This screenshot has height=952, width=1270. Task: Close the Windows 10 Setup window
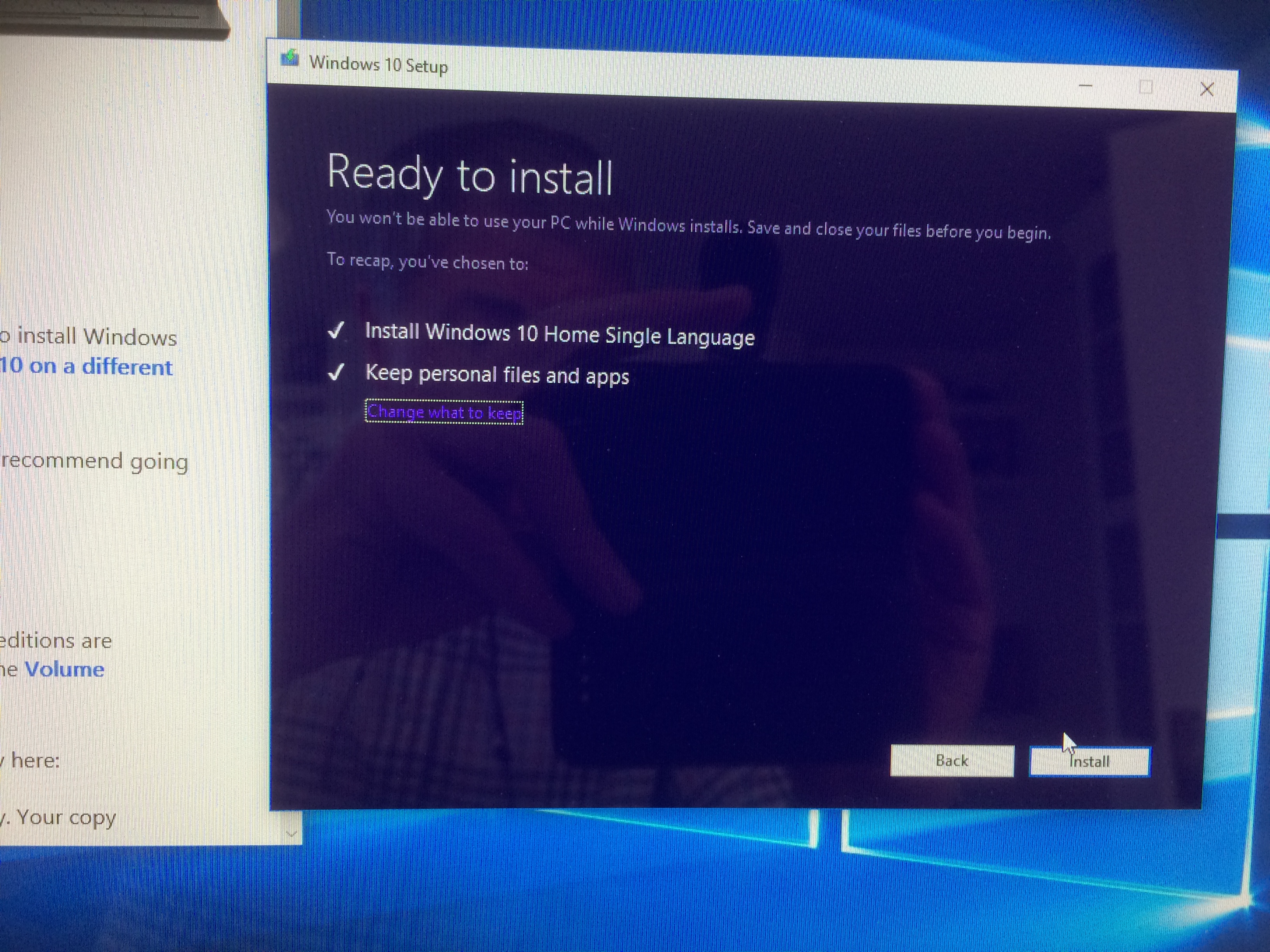1206,89
